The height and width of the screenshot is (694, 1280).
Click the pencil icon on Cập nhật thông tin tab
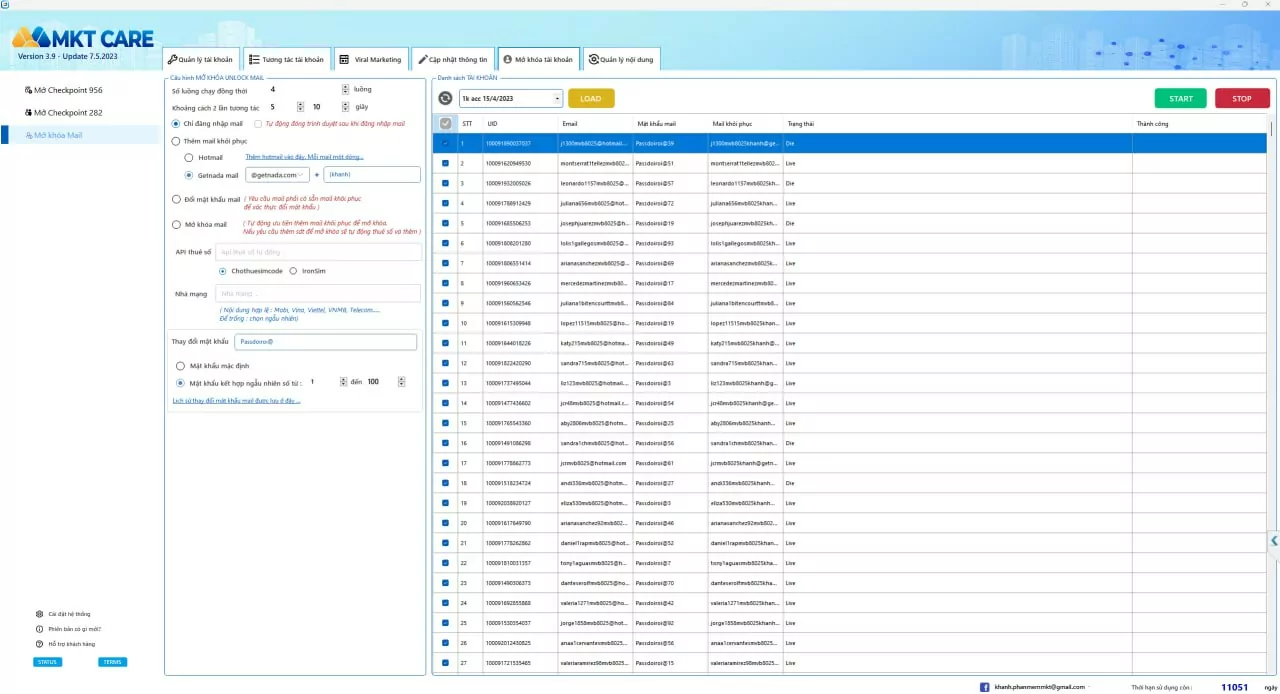pyautogui.click(x=422, y=60)
